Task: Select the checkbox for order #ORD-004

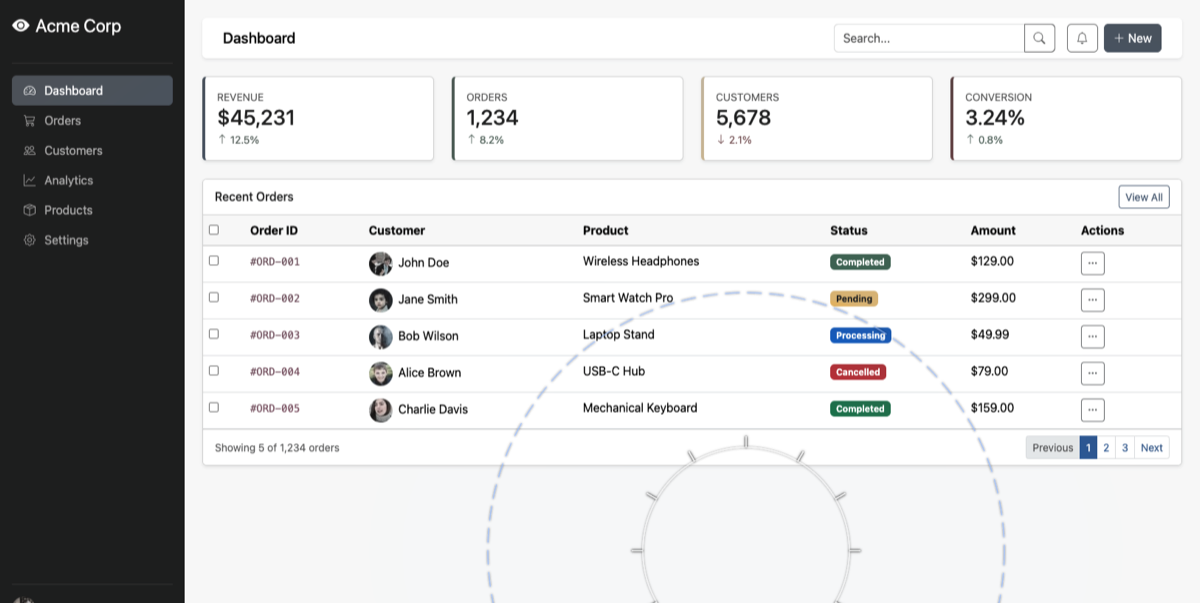Action: coord(213,371)
